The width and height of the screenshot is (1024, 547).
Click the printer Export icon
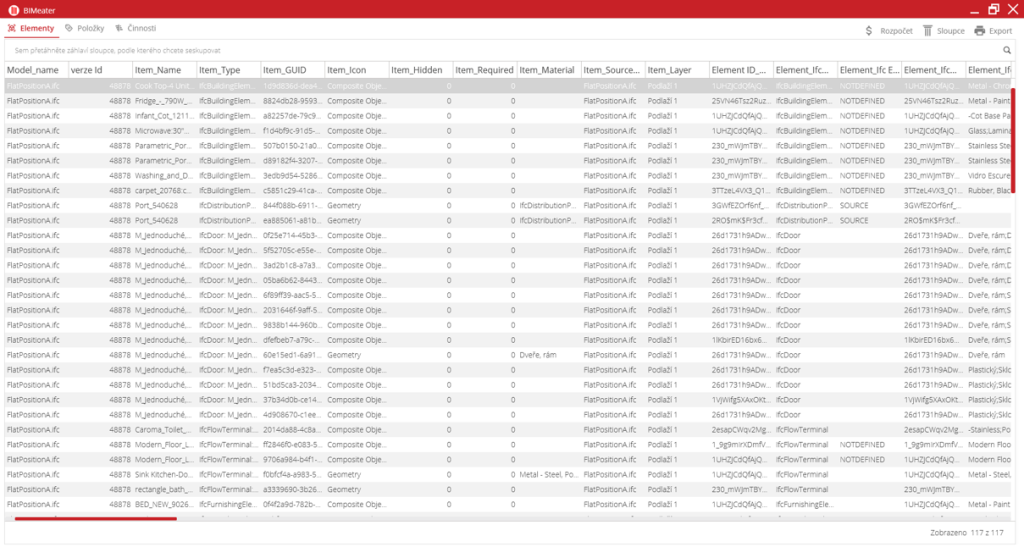[979, 31]
